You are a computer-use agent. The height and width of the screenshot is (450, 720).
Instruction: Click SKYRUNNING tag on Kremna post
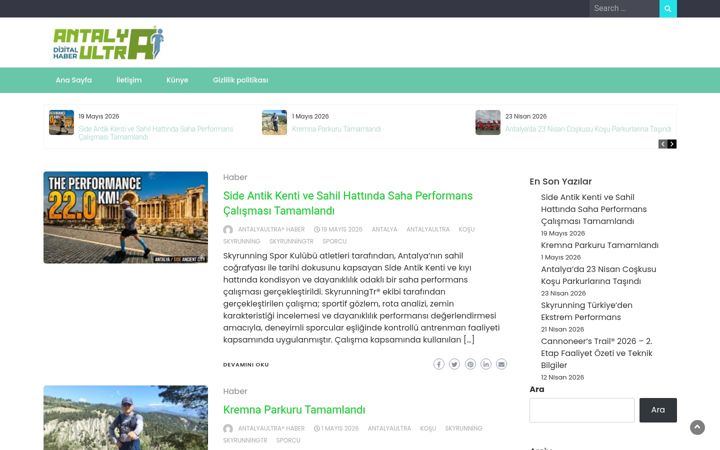pos(464,428)
